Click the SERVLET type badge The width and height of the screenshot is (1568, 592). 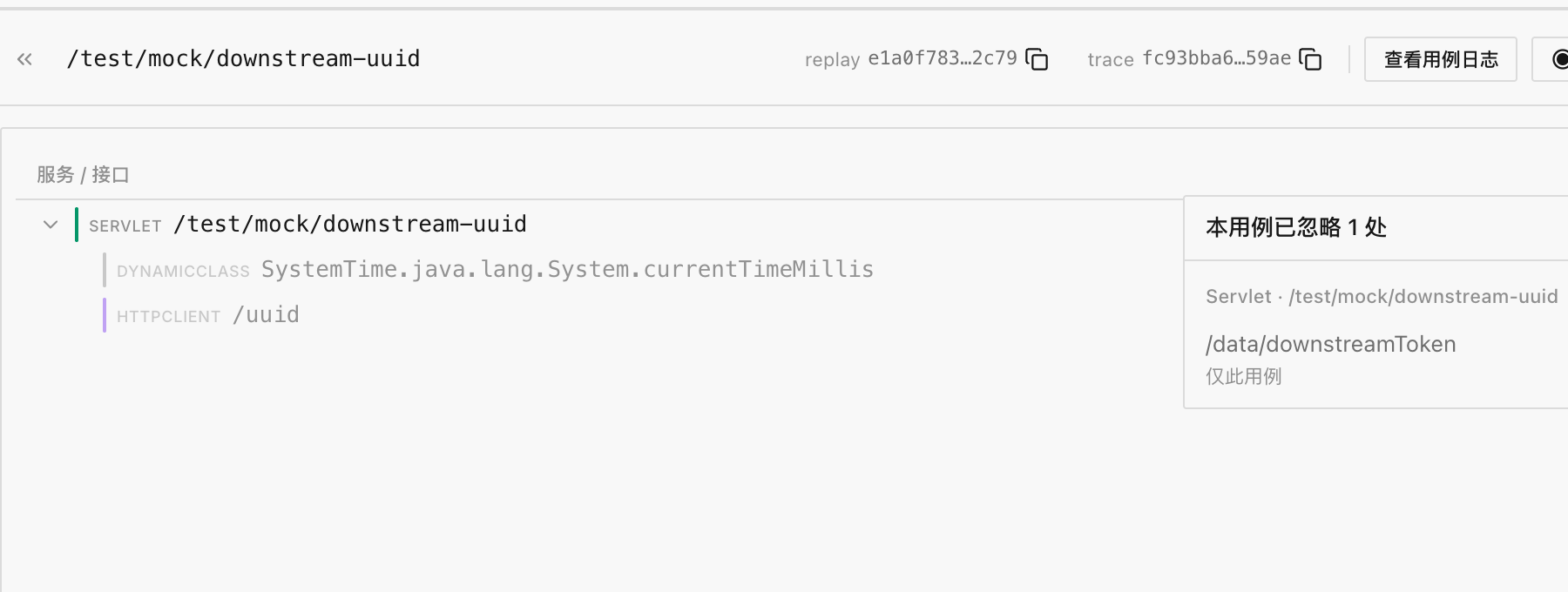click(125, 226)
